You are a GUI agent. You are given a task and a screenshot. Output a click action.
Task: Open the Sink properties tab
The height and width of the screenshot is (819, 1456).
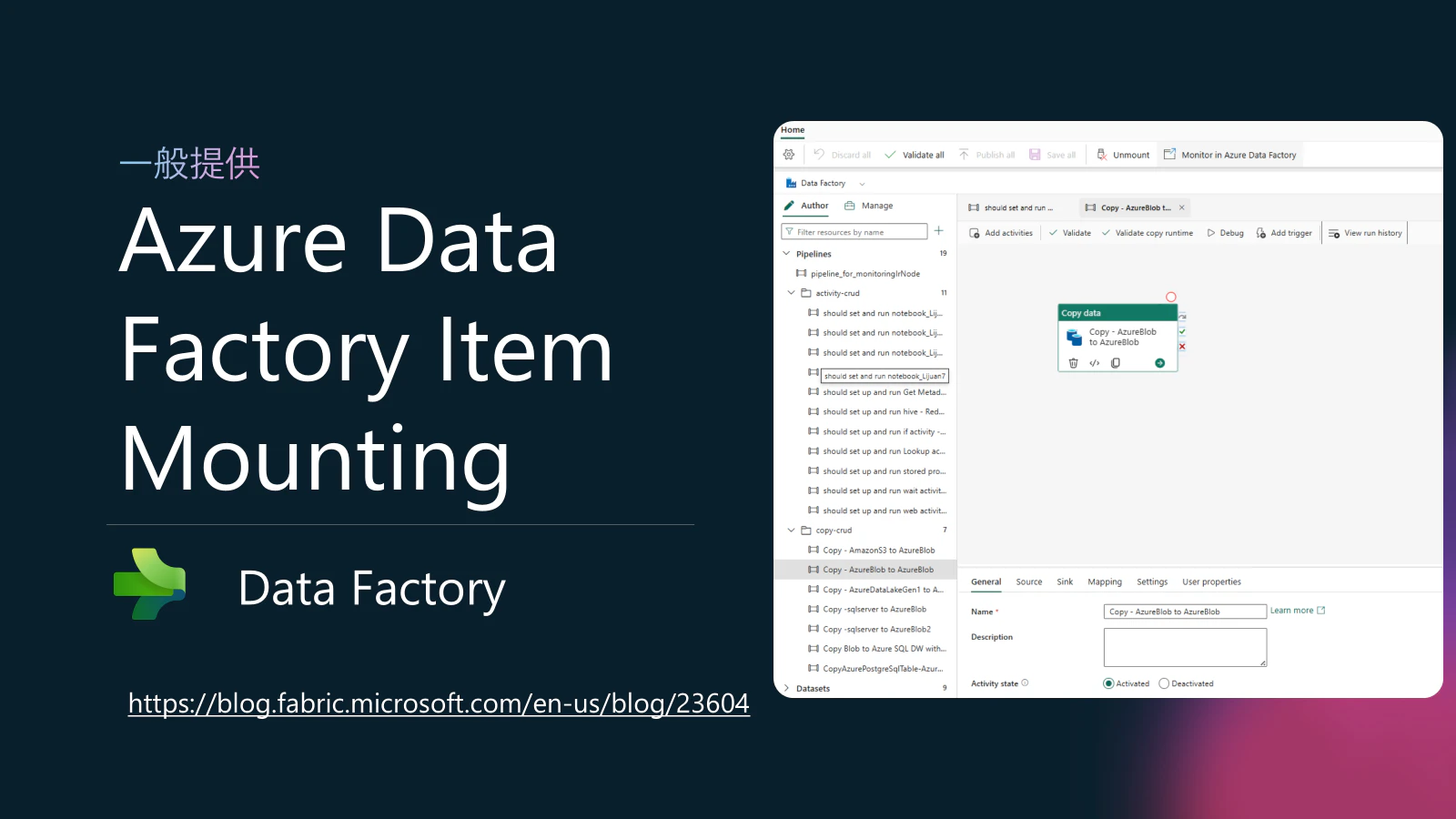1065,582
